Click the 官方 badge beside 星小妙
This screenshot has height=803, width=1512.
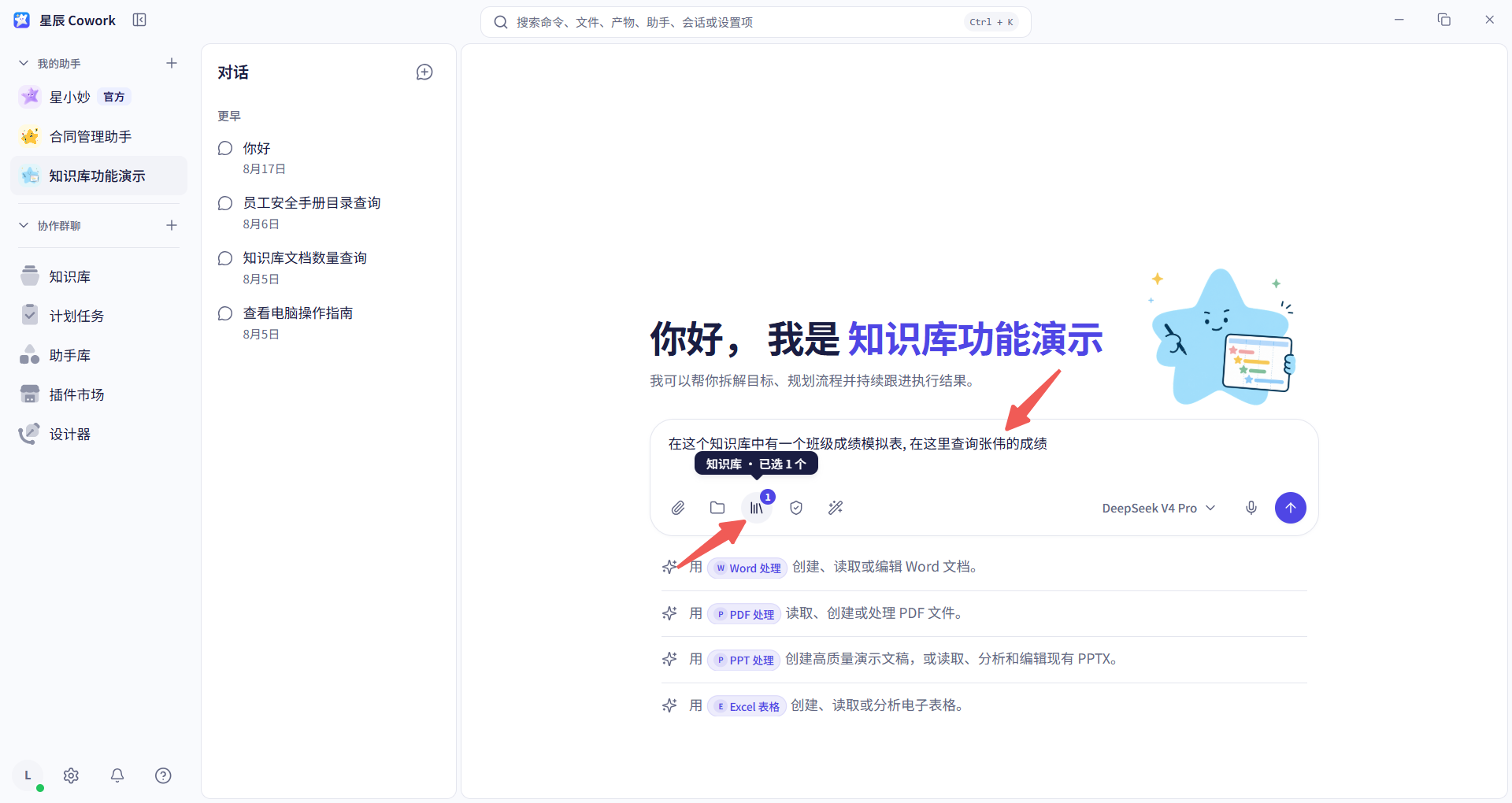click(114, 97)
